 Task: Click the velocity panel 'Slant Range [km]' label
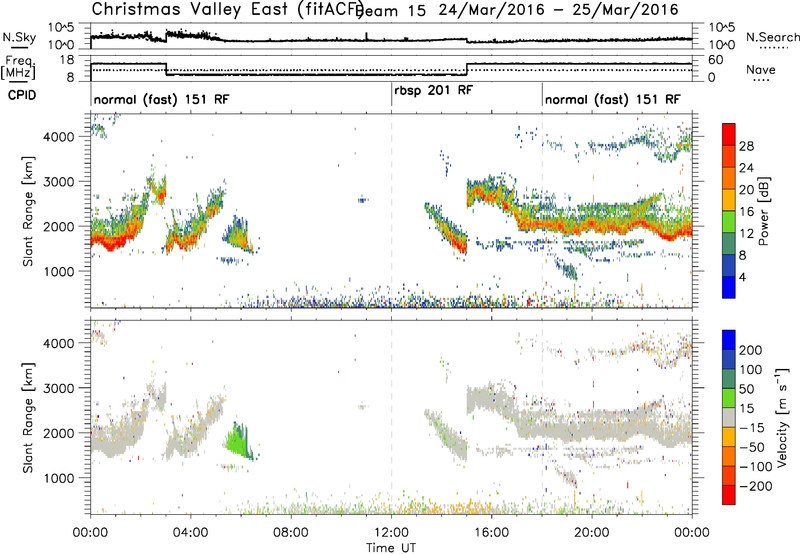pos(28,417)
